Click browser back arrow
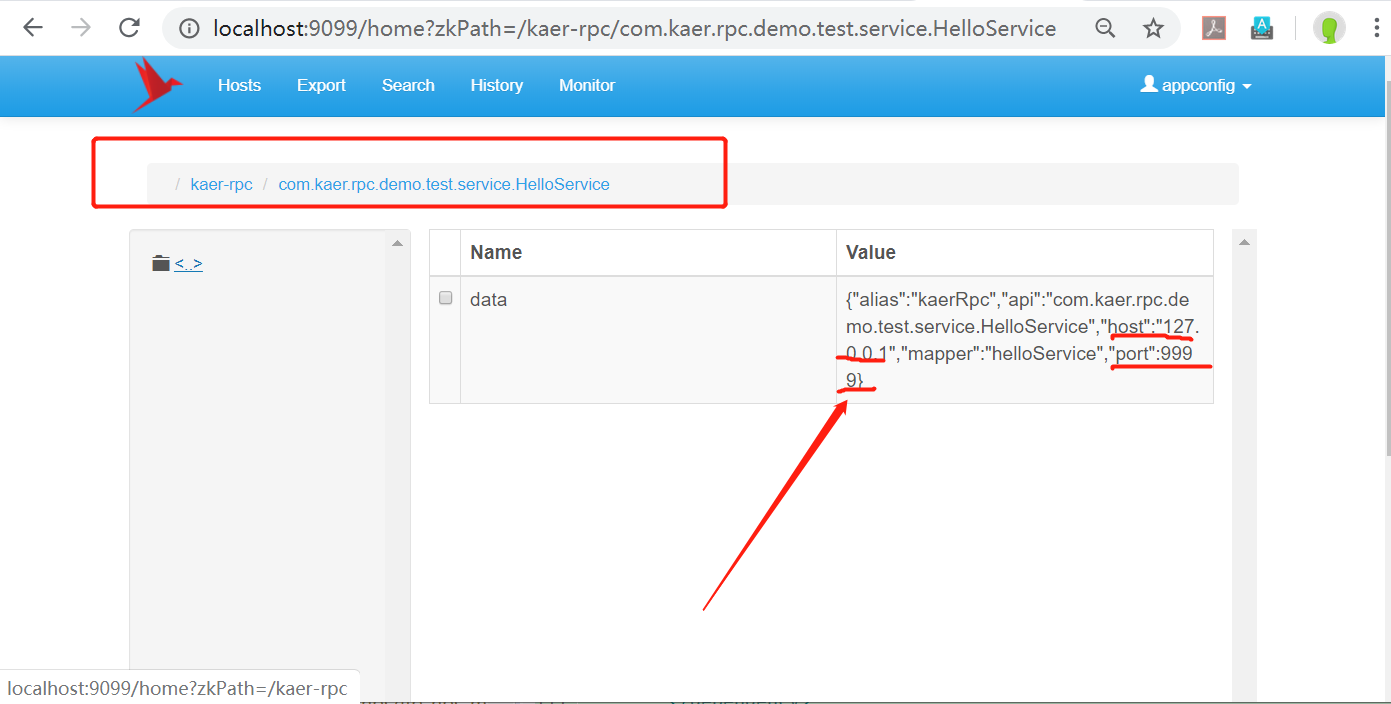Image resolution: width=1391 pixels, height=704 pixels. point(33,28)
